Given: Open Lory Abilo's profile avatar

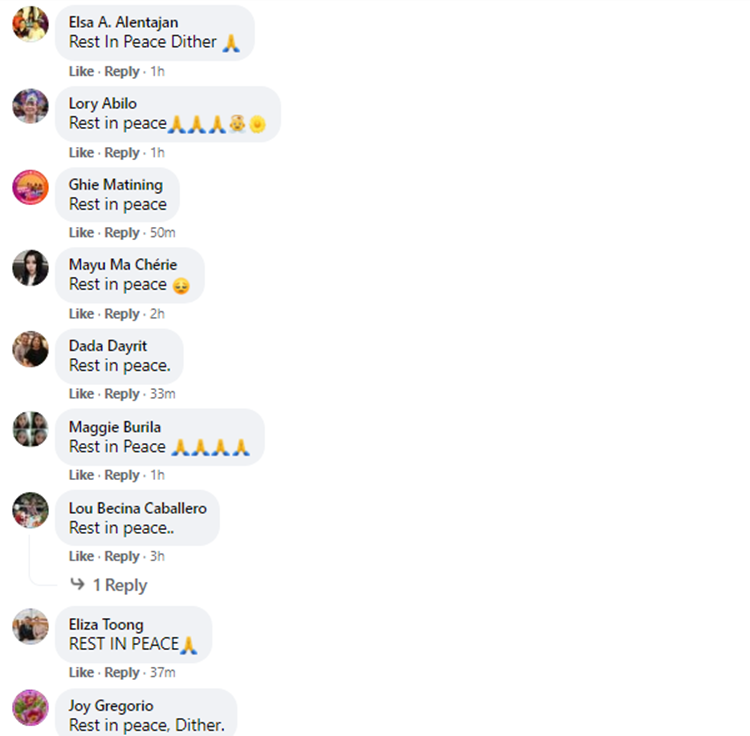Looking at the screenshot, I should click(x=30, y=106).
